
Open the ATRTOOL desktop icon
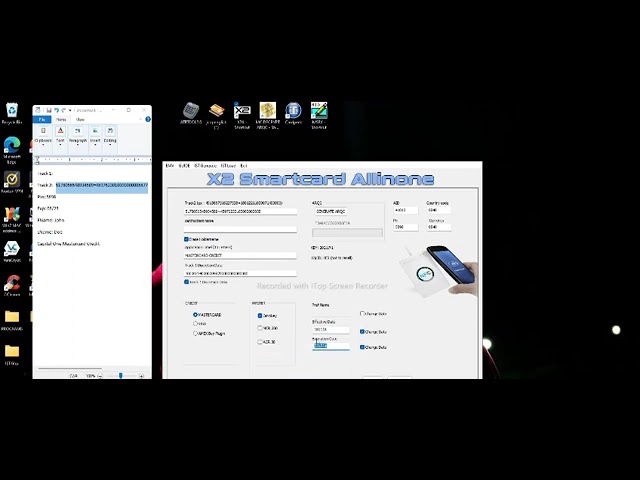click(x=191, y=113)
